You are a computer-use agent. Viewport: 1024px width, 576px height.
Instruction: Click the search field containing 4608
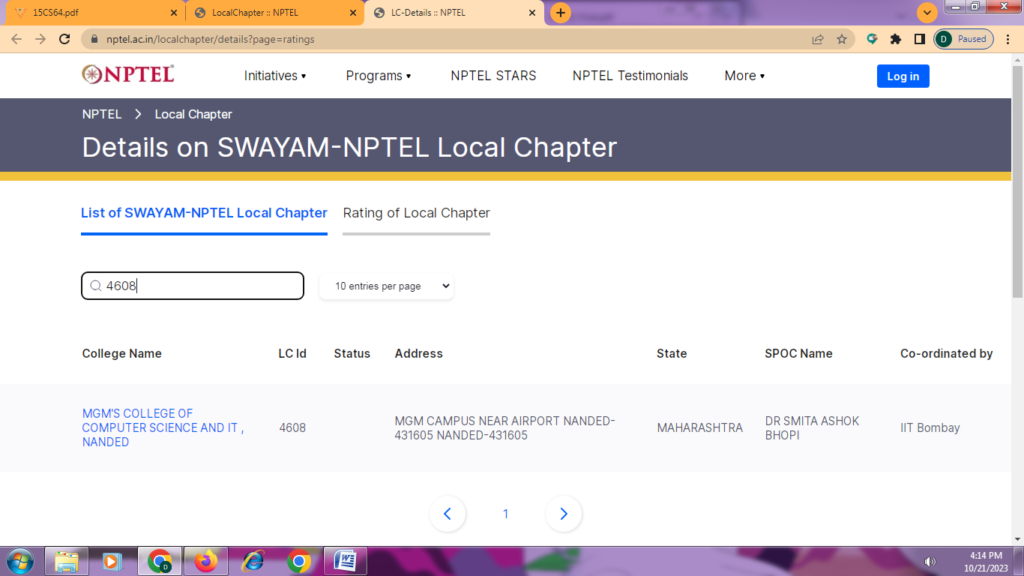click(200, 286)
